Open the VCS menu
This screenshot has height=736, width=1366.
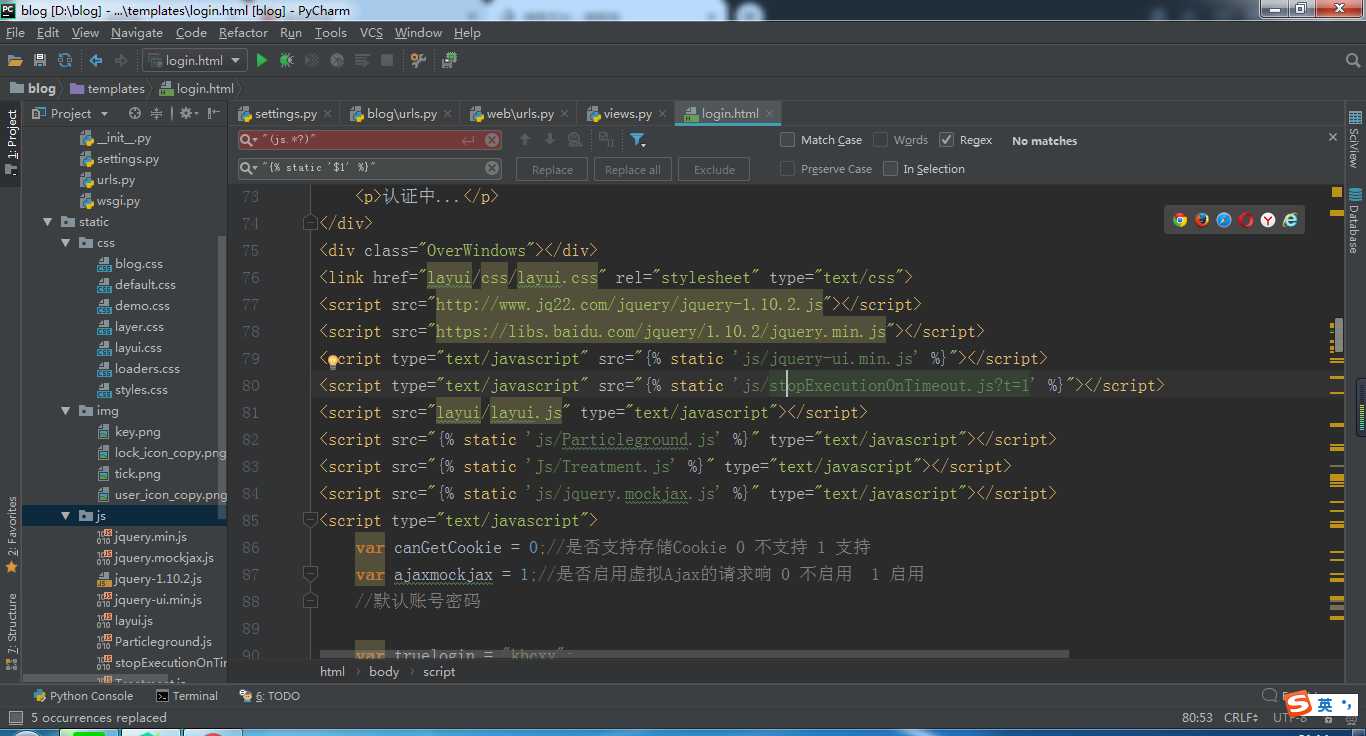point(371,33)
